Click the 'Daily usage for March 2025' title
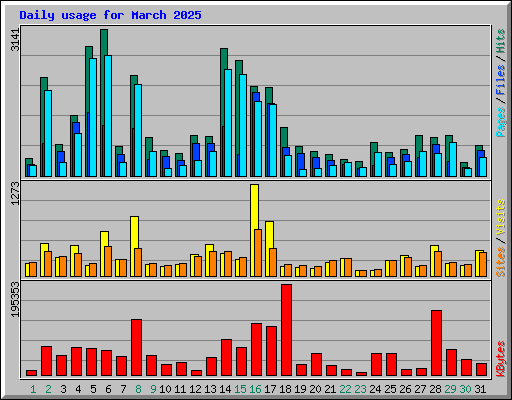The height and width of the screenshot is (400, 512). pyautogui.click(x=110, y=15)
